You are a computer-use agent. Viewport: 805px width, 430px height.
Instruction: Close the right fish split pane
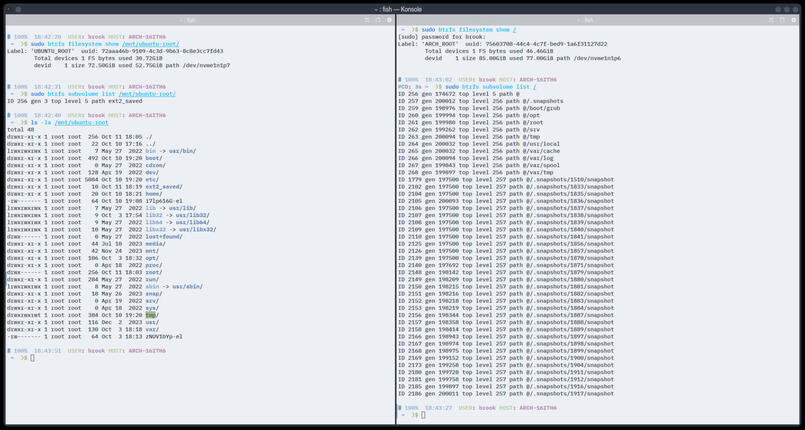tap(793, 20)
